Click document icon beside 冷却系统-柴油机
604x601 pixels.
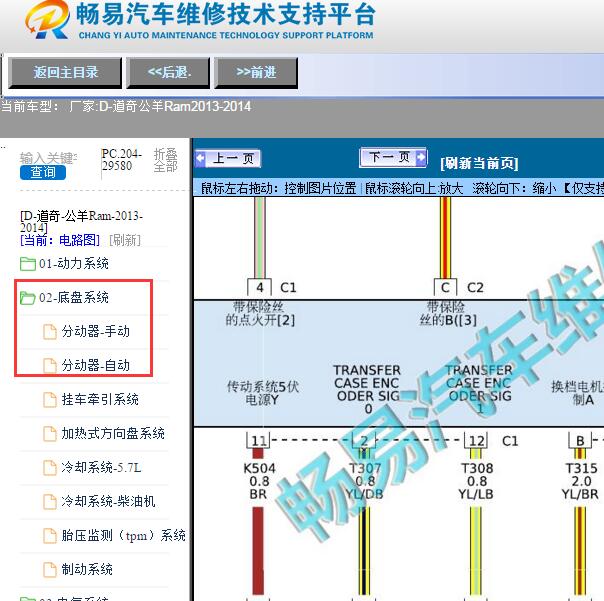click(50, 501)
